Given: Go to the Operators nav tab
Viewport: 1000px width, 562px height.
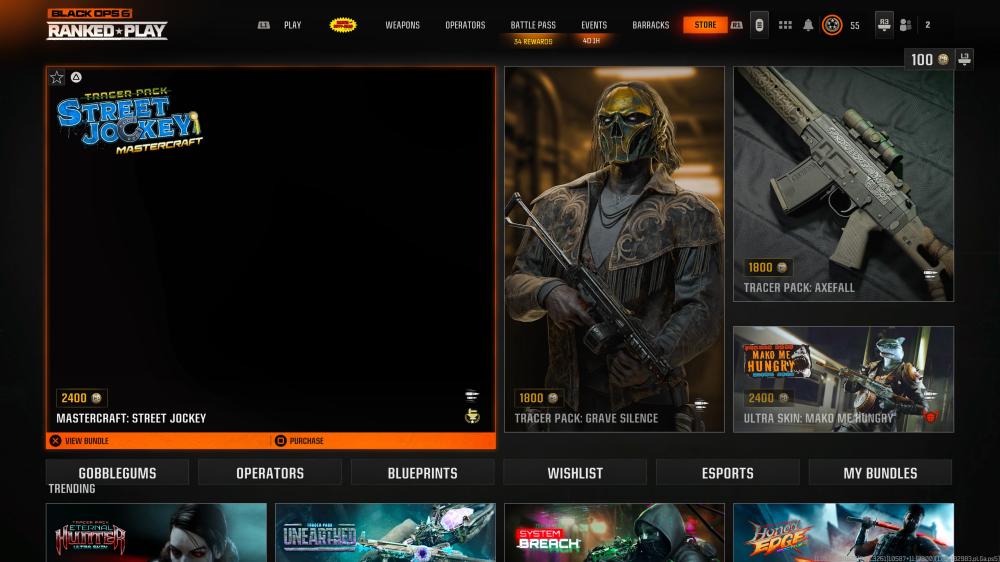Looking at the screenshot, I should click(x=465, y=25).
